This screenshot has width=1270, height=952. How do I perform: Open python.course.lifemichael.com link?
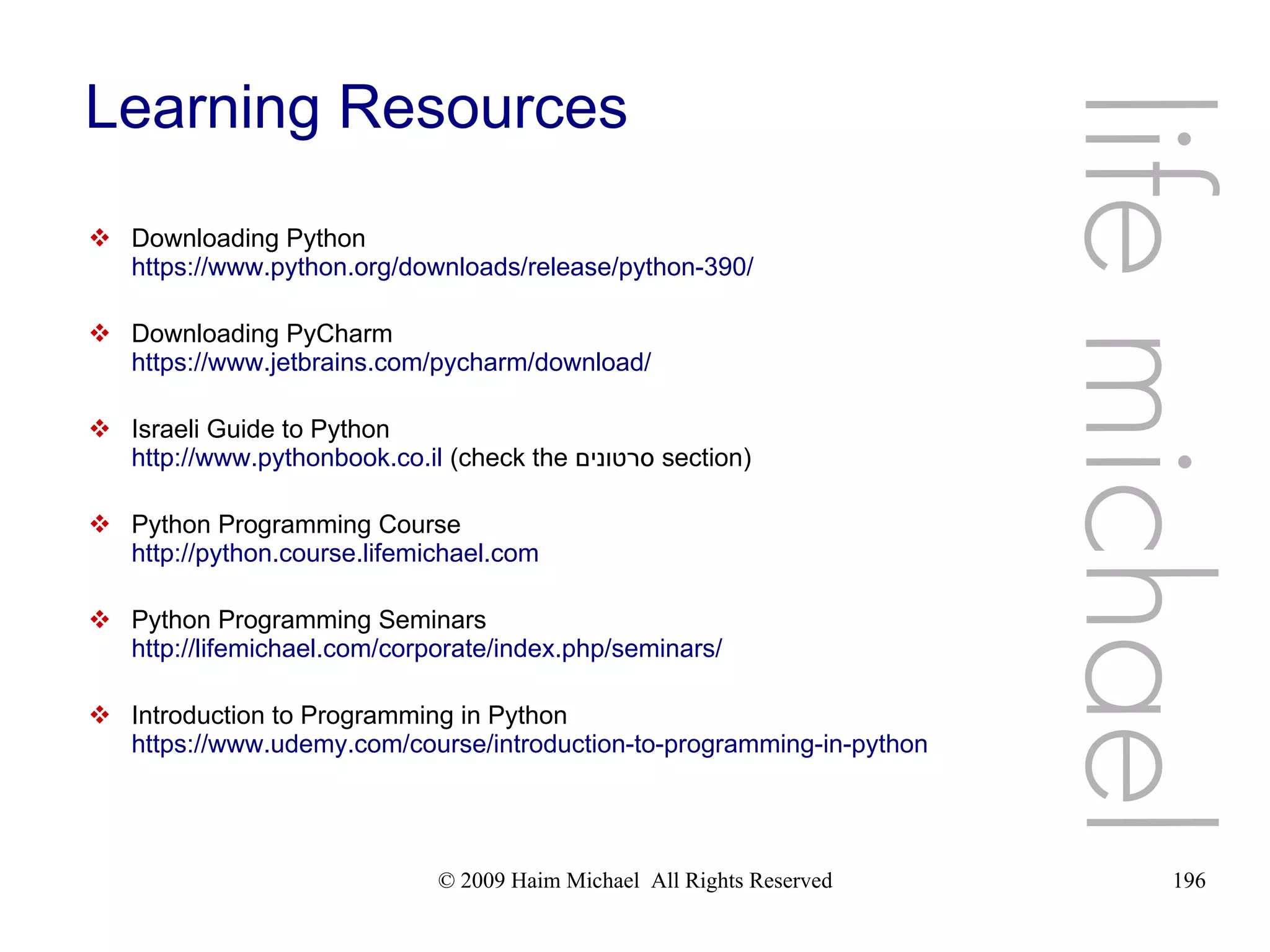coord(335,554)
